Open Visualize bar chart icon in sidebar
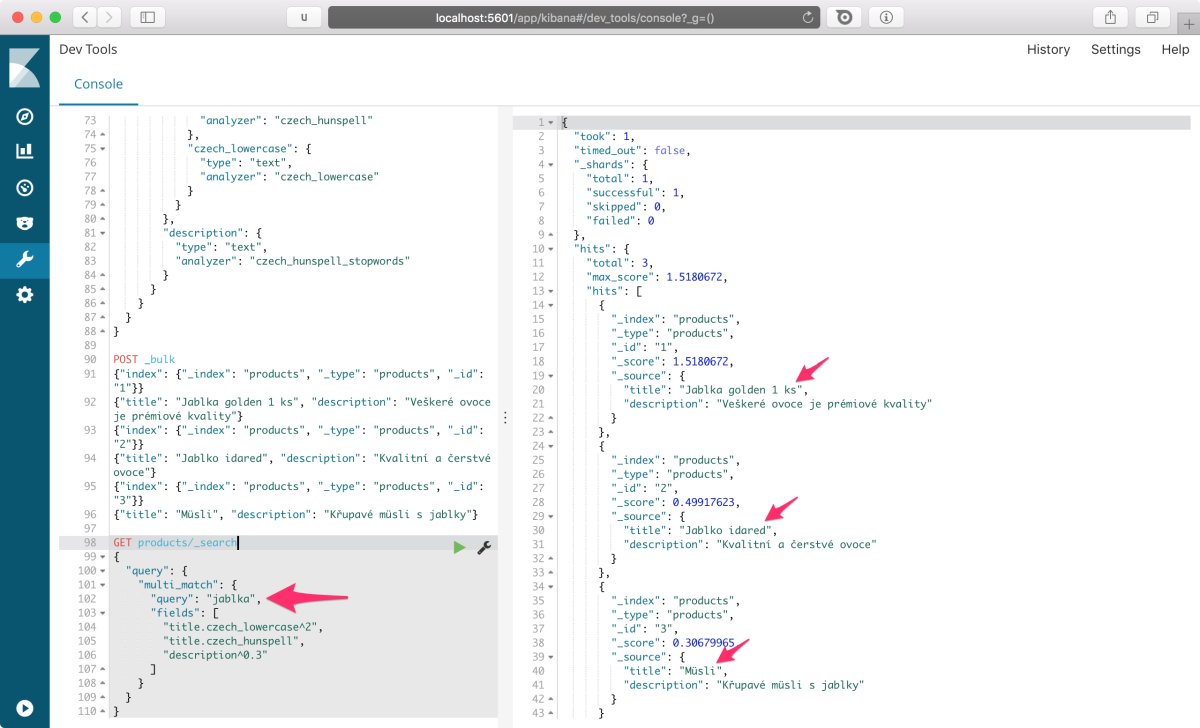 pyautogui.click(x=25, y=152)
